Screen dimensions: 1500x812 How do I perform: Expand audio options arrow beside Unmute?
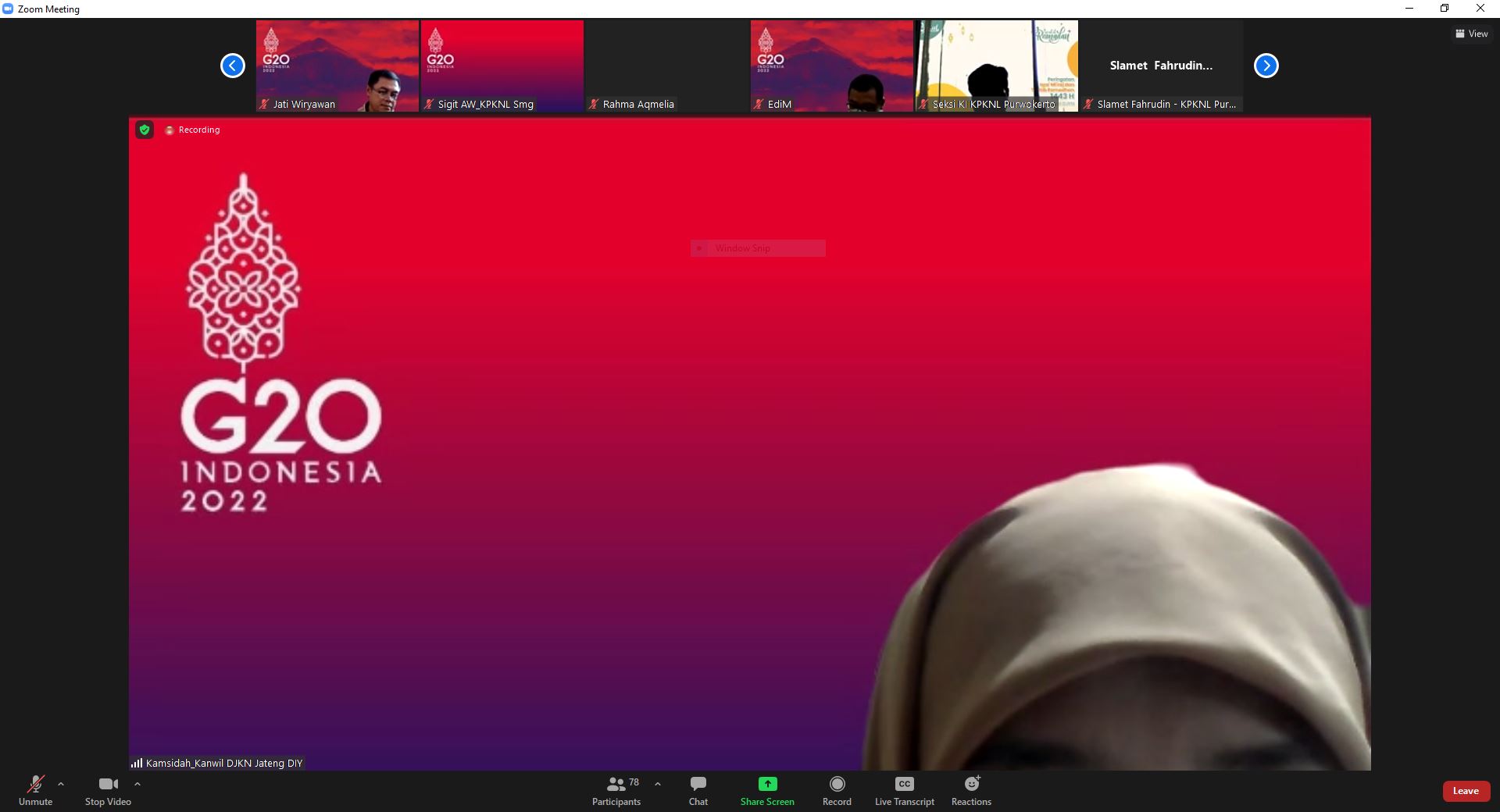click(x=61, y=784)
